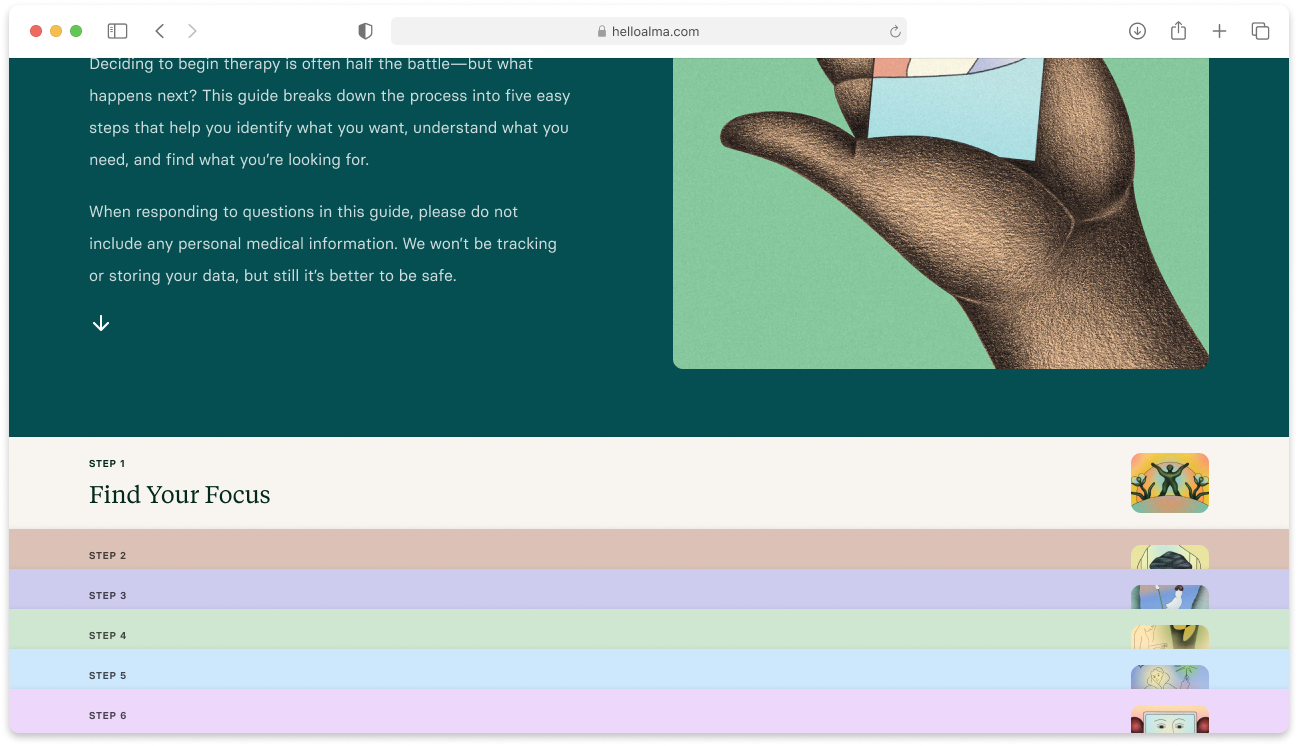Open the privacy shield report icon
Image resolution: width=1298 pixels, height=746 pixels.
[x=365, y=31]
